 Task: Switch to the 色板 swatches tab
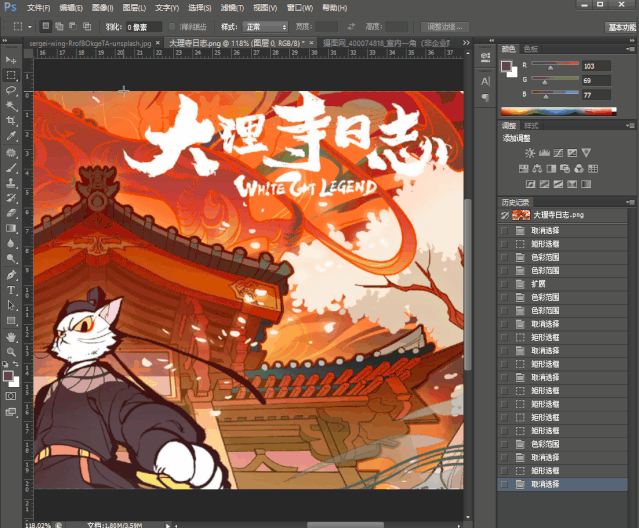click(530, 49)
